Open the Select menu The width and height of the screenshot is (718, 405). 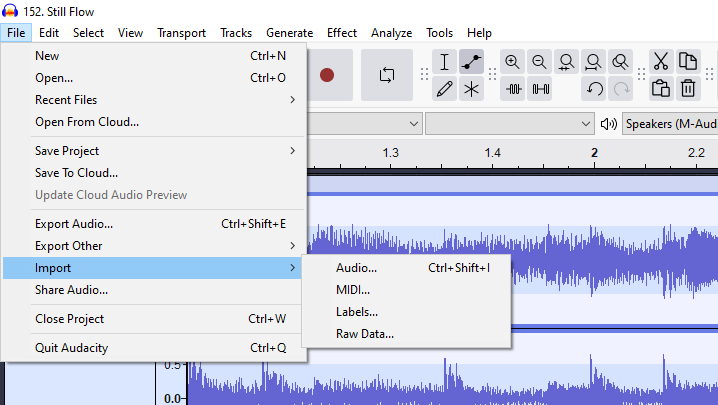[x=88, y=33]
